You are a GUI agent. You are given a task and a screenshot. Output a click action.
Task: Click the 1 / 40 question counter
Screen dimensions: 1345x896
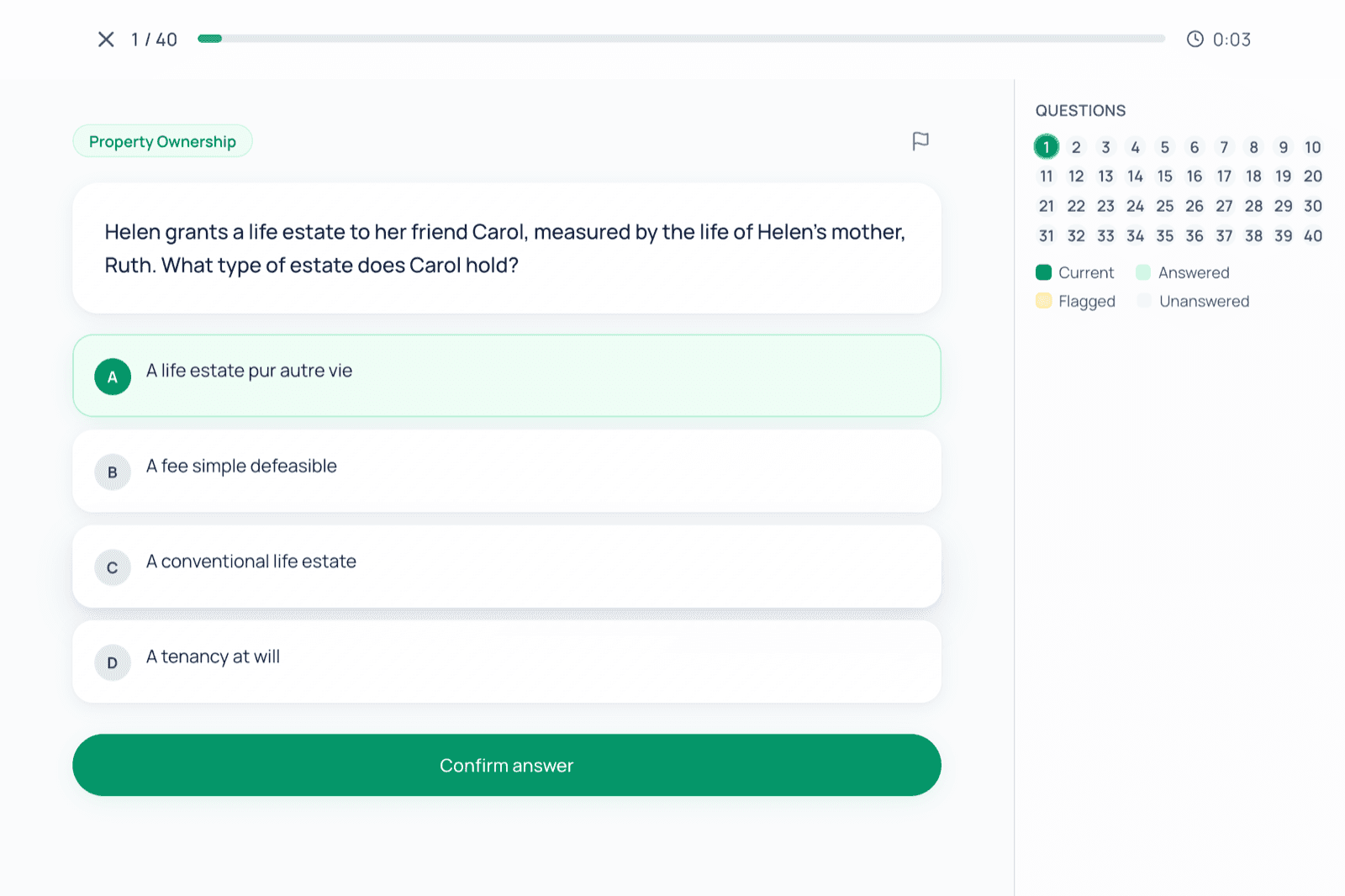[x=154, y=40]
